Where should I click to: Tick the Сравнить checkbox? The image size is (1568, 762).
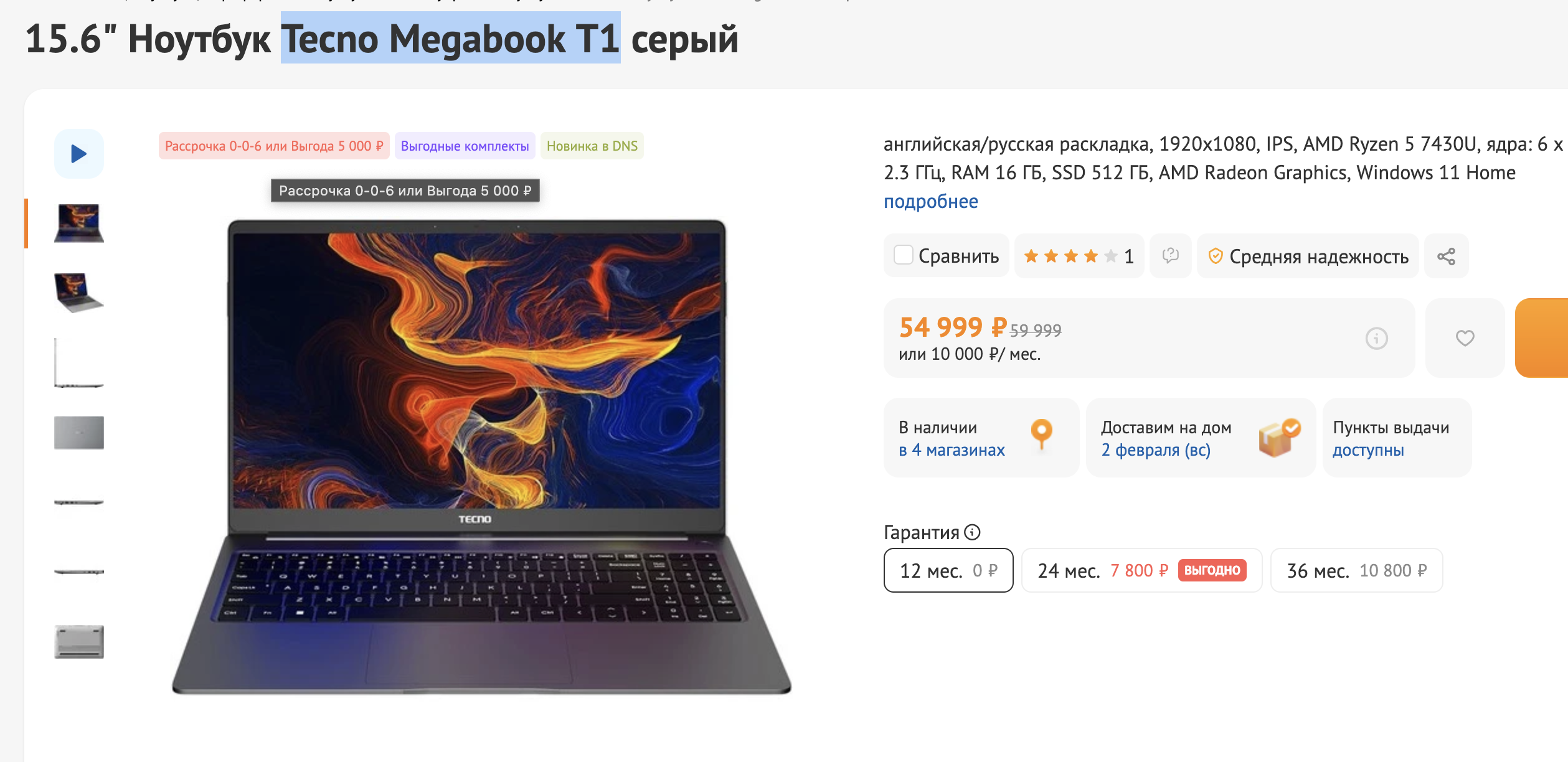(903, 255)
